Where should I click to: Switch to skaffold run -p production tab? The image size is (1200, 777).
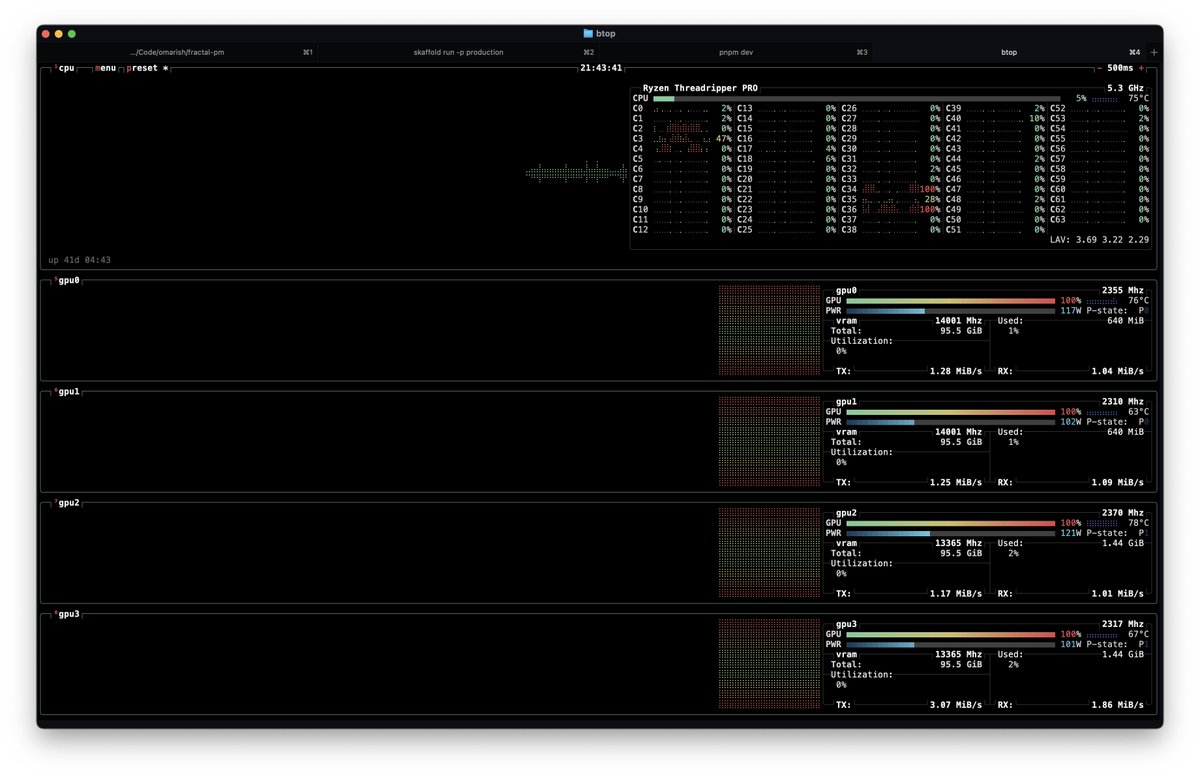pos(458,52)
